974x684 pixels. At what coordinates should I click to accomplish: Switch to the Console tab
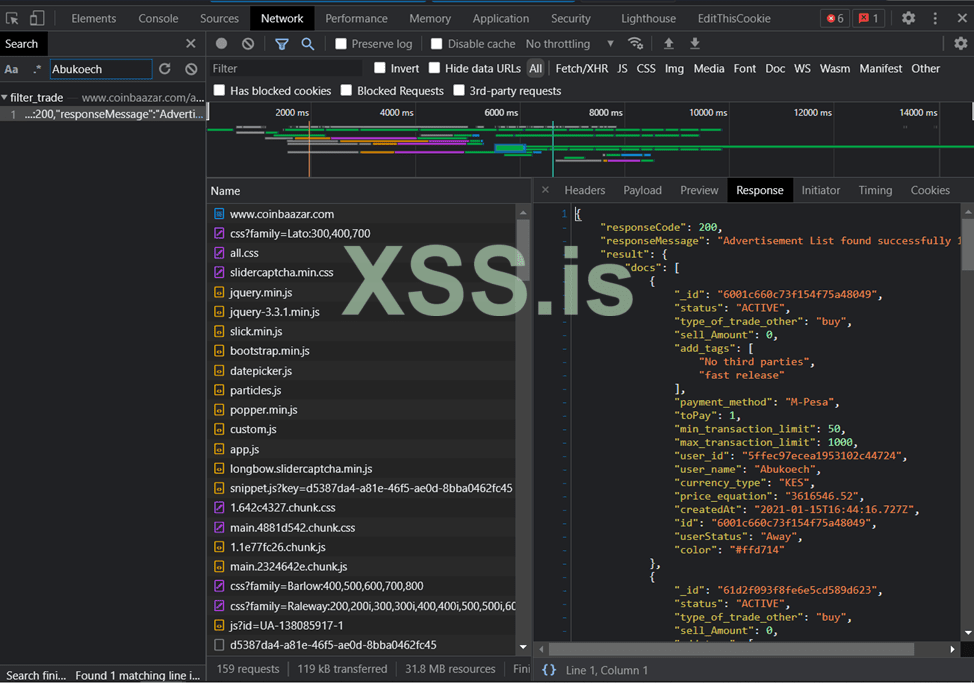coord(158,18)
